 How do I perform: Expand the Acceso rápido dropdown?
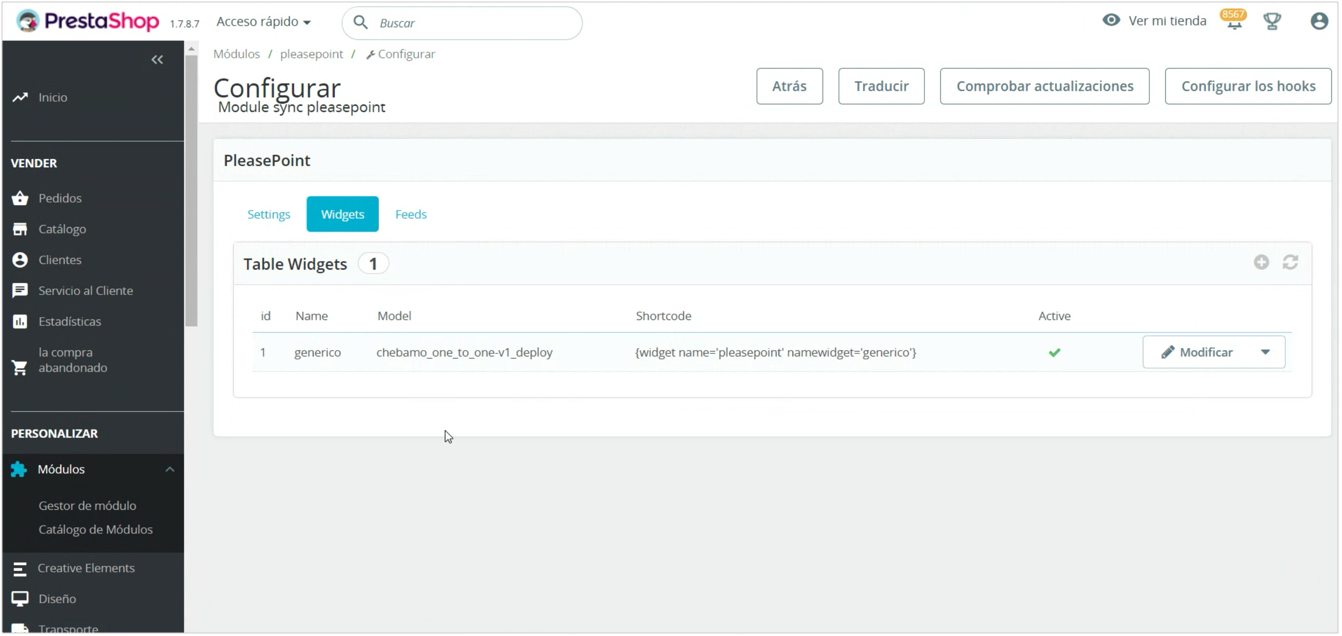pos(263,22)
